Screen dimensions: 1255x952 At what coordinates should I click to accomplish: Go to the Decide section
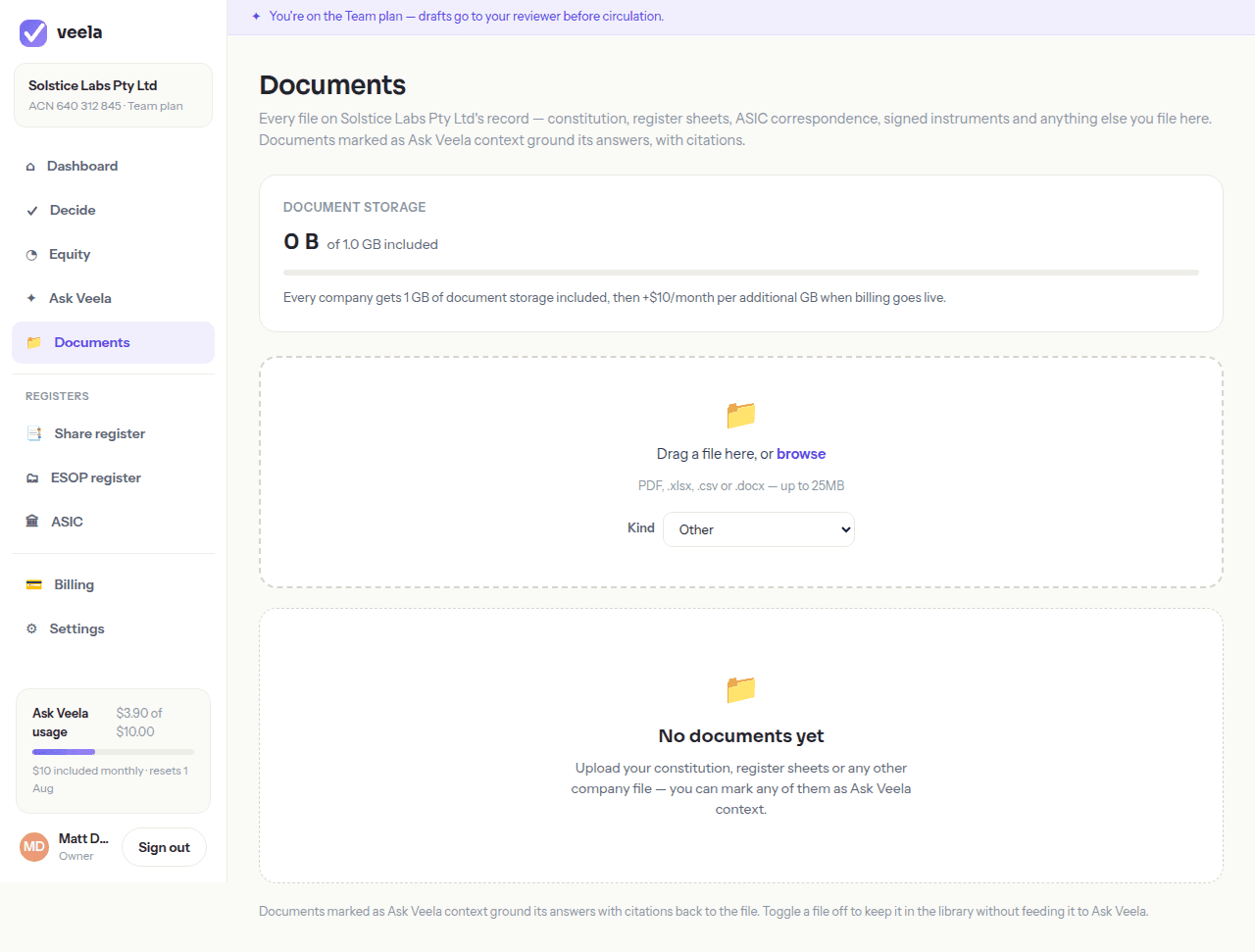point(113,211)
